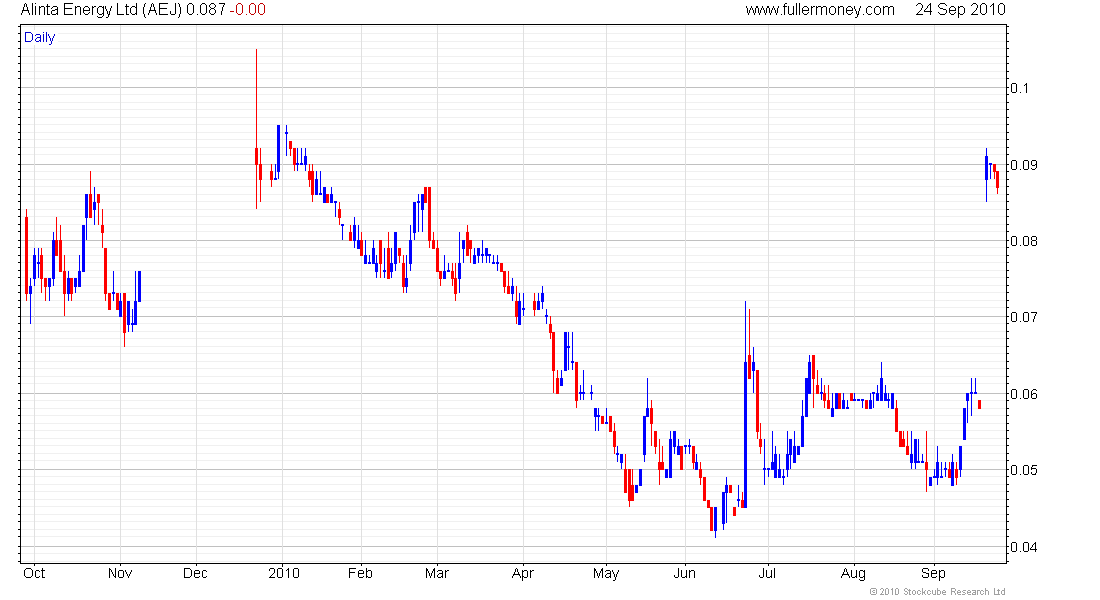This screenshot has height=600, width=1100.
Task: Select the 0.05 price axis label
Action: click(1024, 469)
